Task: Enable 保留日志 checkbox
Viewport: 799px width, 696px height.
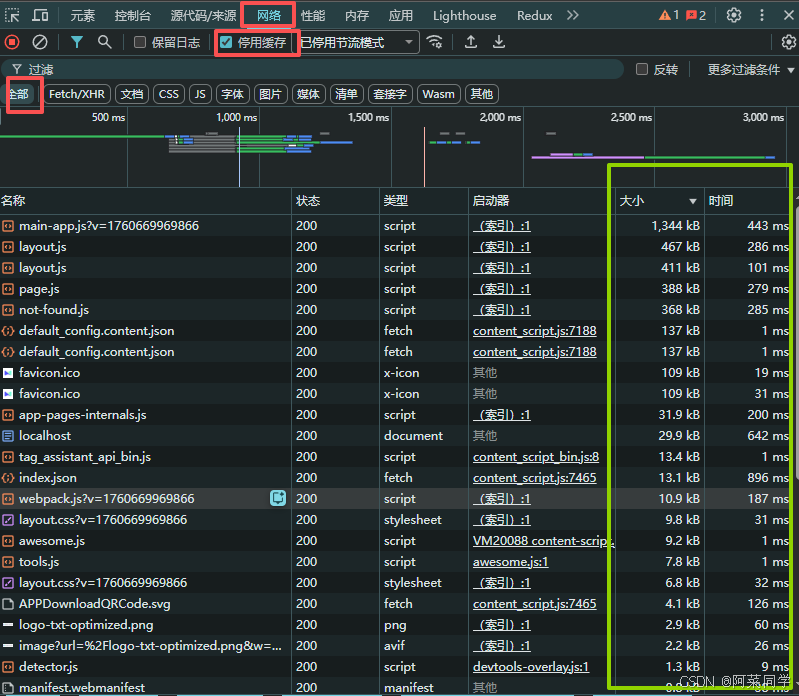Action: tap(140, 42)
